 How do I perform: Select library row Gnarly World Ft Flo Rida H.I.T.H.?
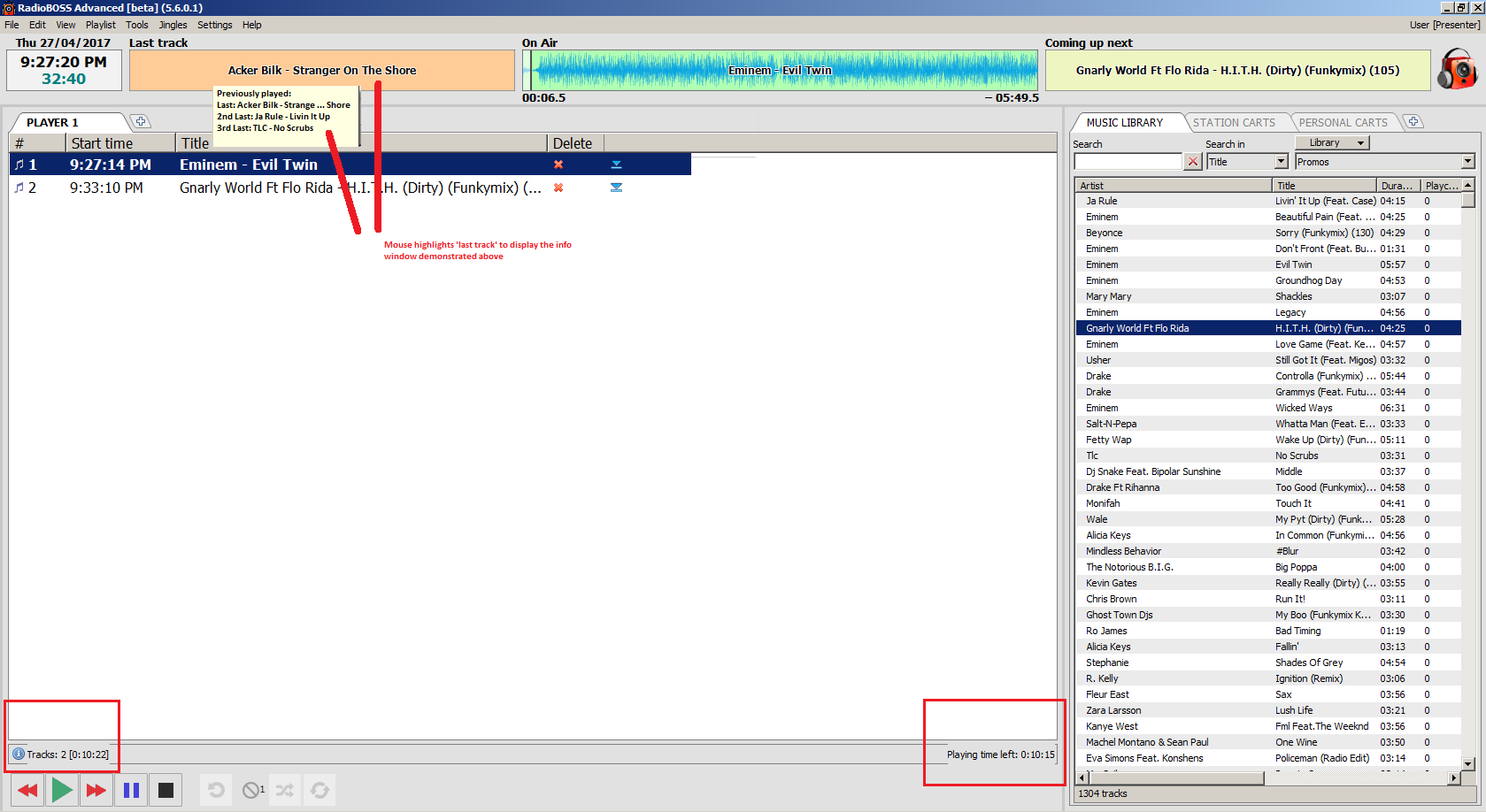click(x=1268, y=328)
